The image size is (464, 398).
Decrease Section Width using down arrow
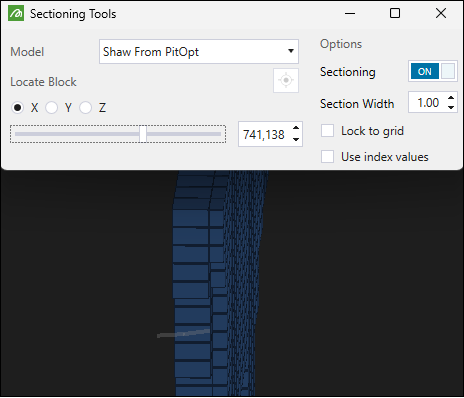tap(451, 107)
